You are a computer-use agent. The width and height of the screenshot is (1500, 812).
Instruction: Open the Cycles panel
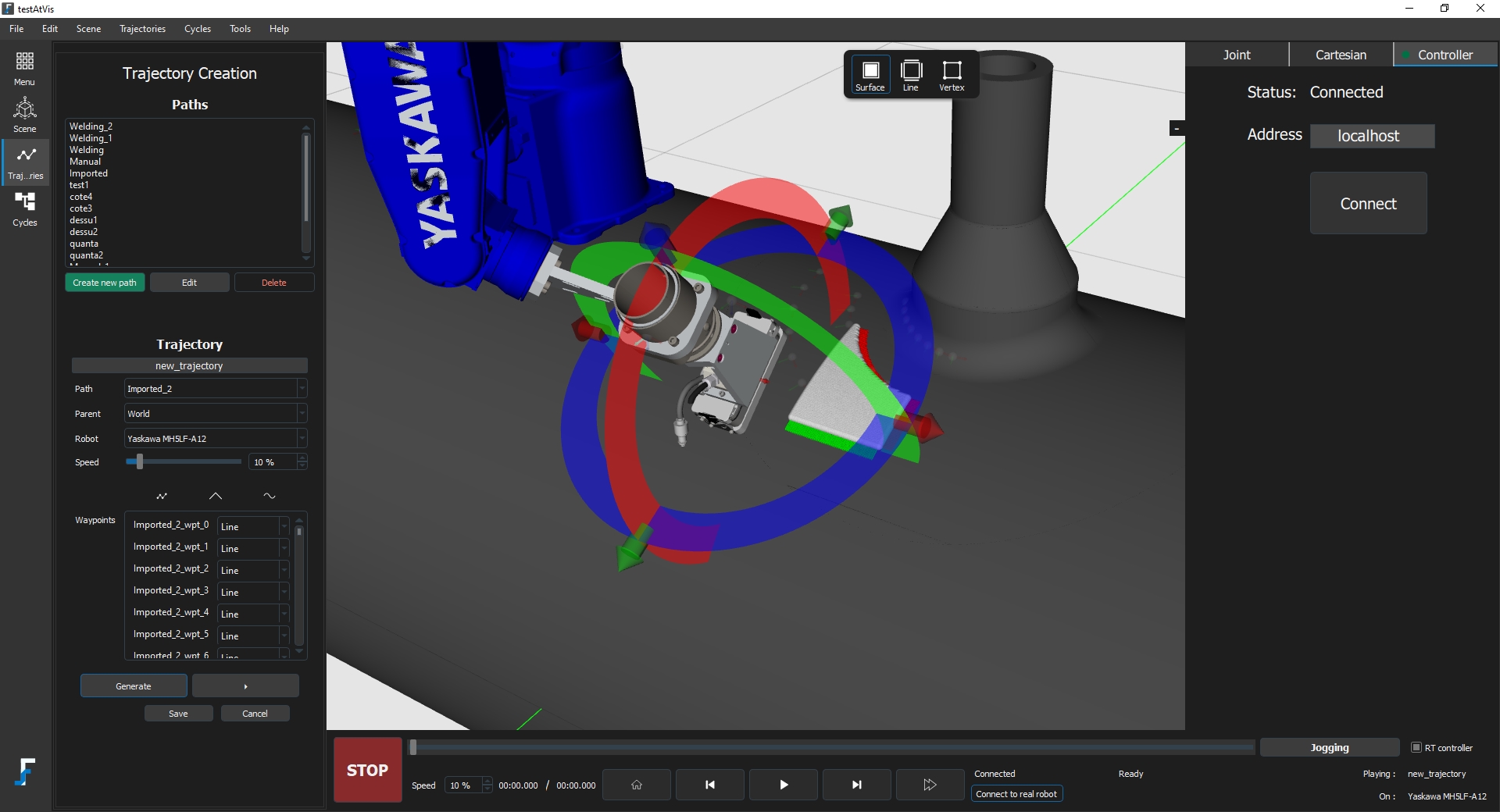(x=24, y=208)
